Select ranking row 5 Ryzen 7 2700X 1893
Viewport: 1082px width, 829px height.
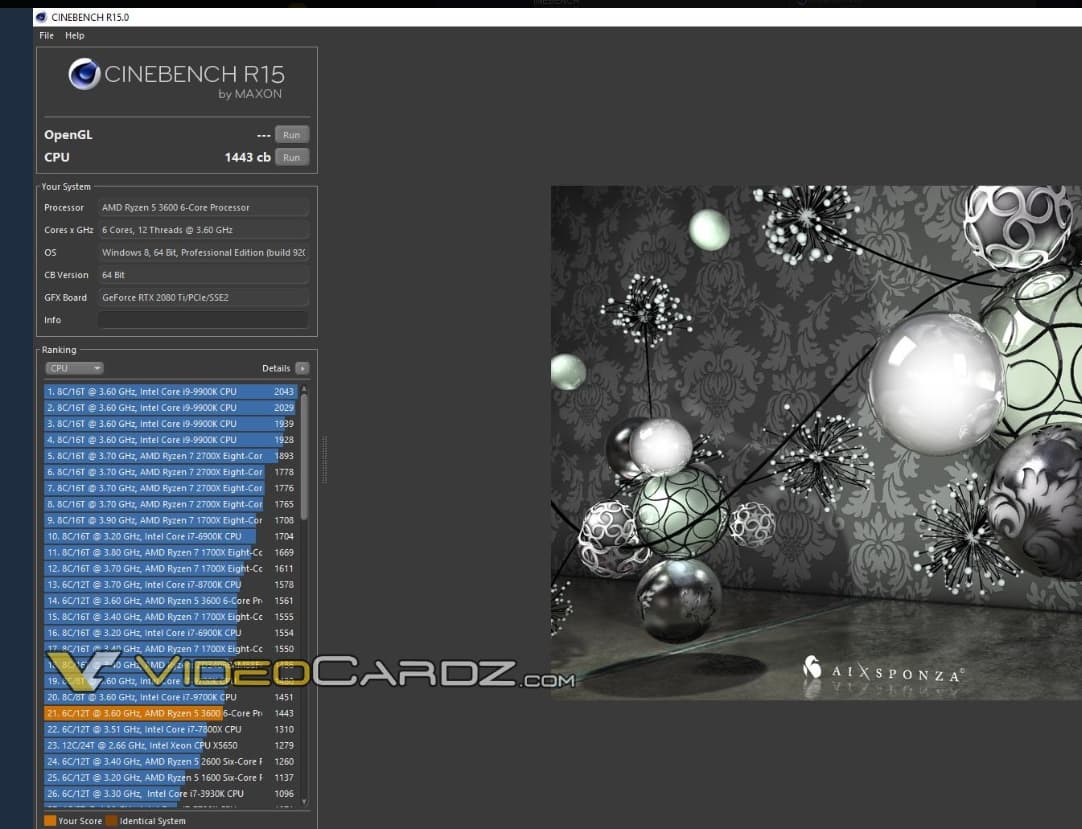coord(171,456)
